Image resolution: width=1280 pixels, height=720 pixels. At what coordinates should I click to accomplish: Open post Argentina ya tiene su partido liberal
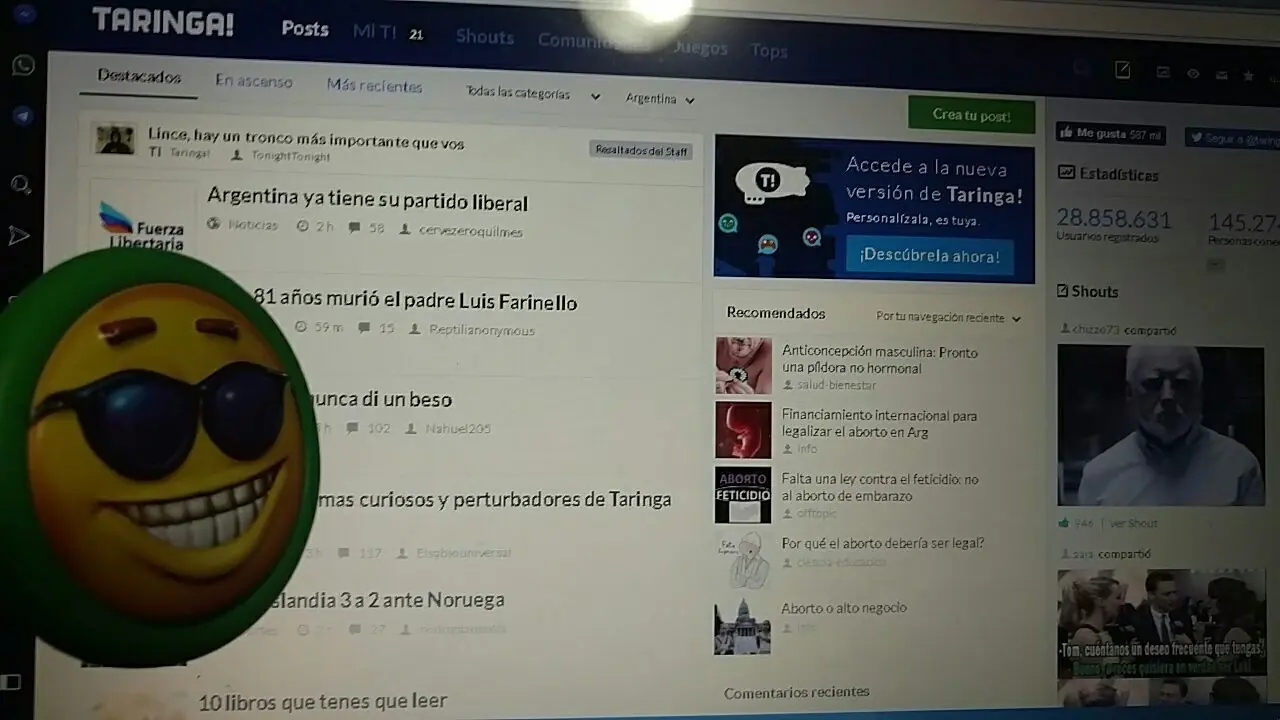pyautogui.click(x=367, y=200)
